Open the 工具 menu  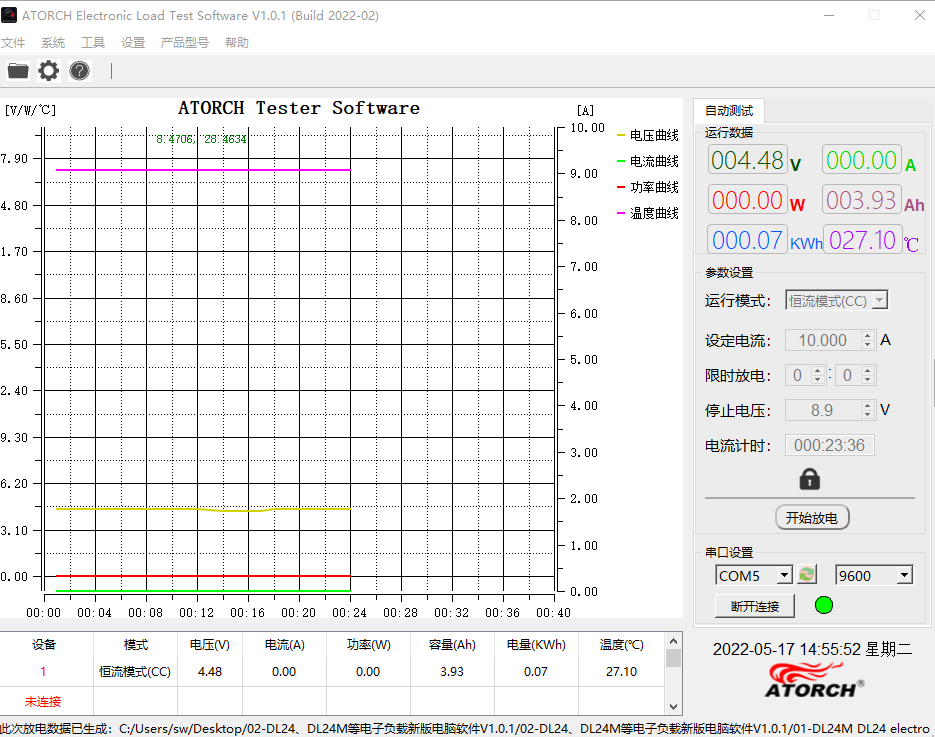click(x=92, y=42)
